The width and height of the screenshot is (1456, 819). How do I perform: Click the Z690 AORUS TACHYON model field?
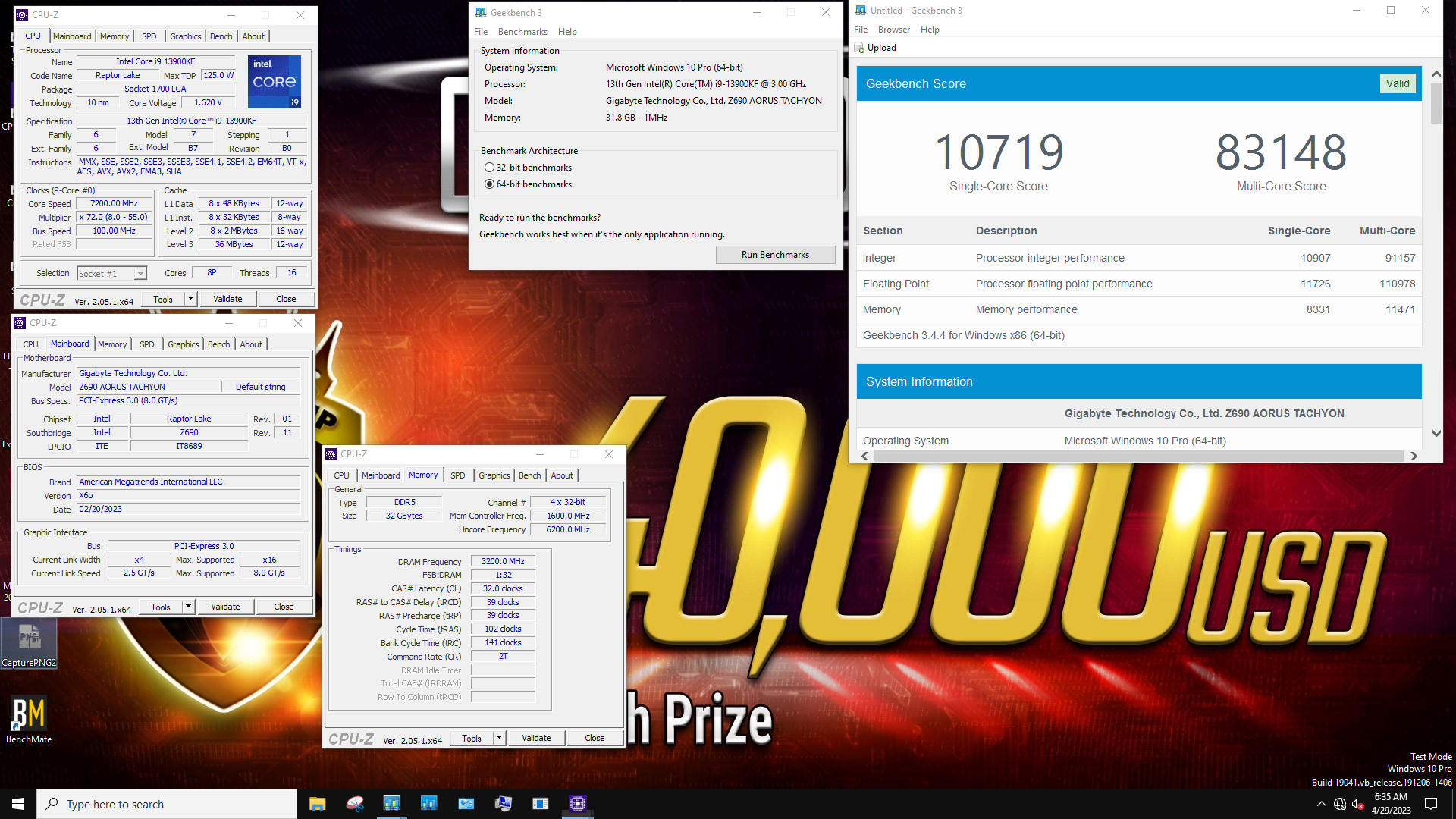coord(149,387)
